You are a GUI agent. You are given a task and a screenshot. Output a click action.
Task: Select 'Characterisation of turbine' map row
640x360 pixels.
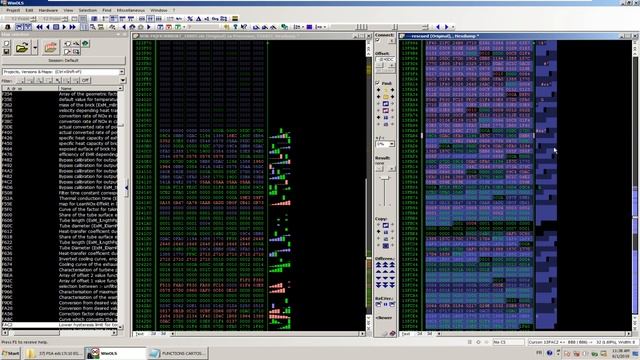coord(60,270)
